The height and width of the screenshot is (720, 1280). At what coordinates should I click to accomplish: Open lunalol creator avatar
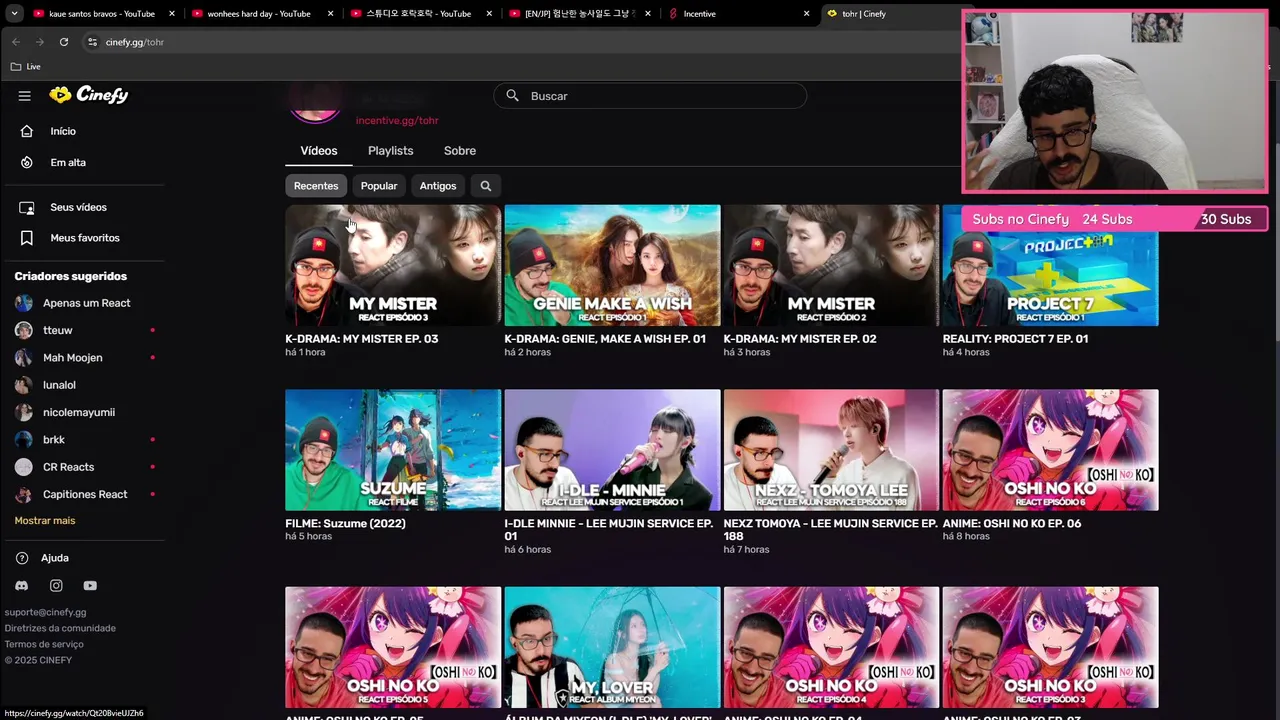24,385
